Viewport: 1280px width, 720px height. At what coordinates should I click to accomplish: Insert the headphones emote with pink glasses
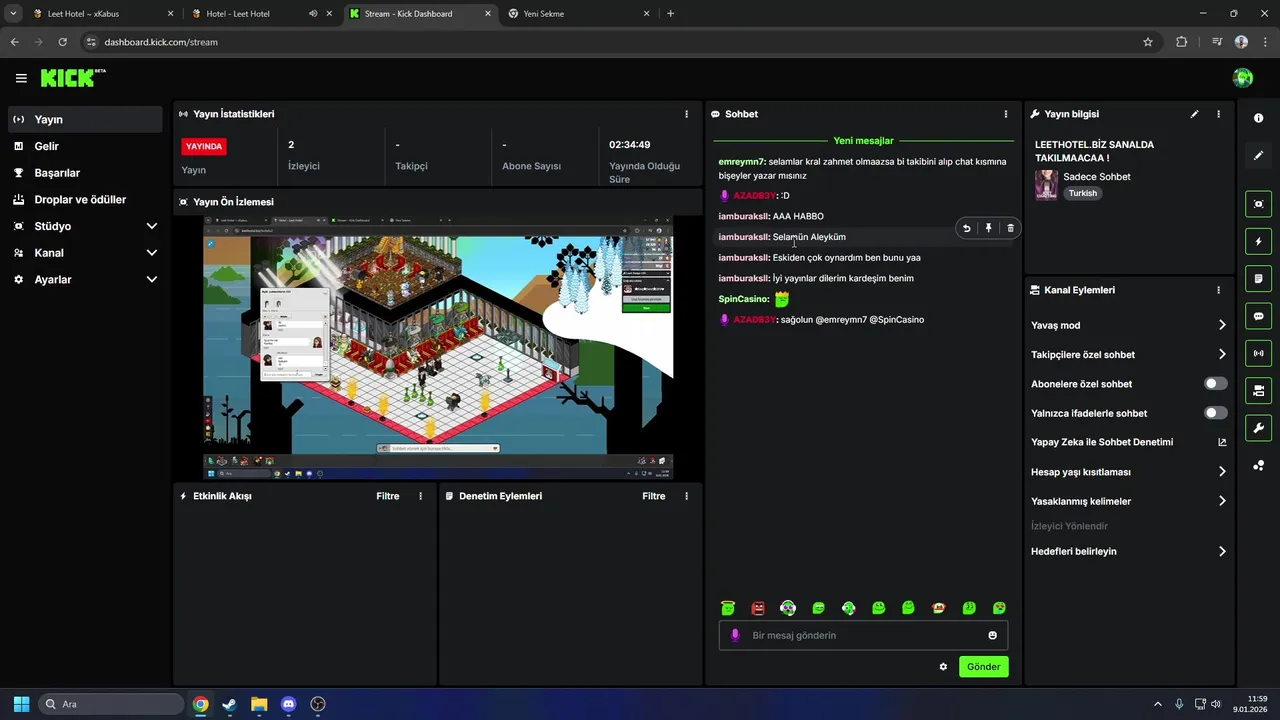point(788,608)
